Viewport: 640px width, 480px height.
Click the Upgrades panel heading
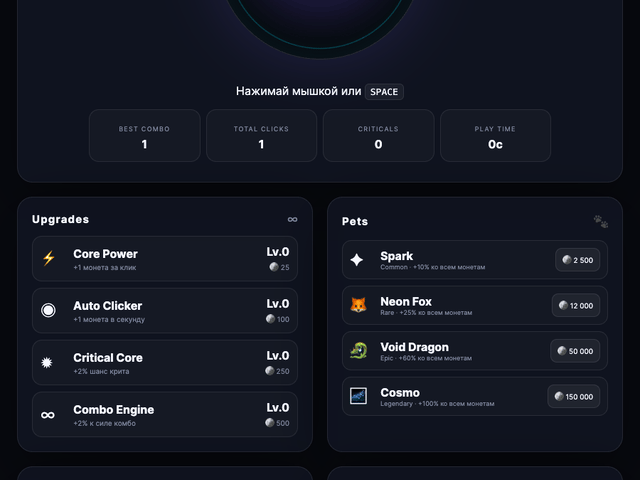point(60,220)
